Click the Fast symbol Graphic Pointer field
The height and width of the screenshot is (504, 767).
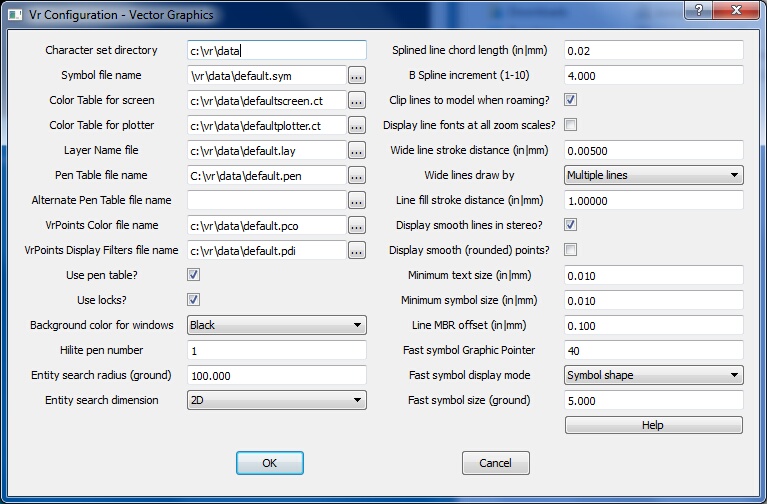pos(654,350)
